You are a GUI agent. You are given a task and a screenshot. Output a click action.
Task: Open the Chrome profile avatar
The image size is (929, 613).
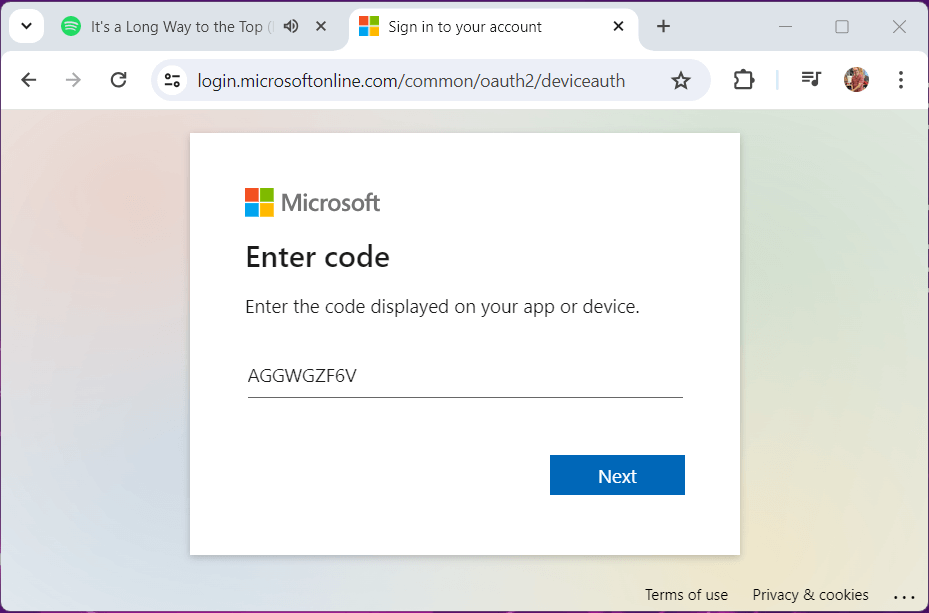(856, 80)
